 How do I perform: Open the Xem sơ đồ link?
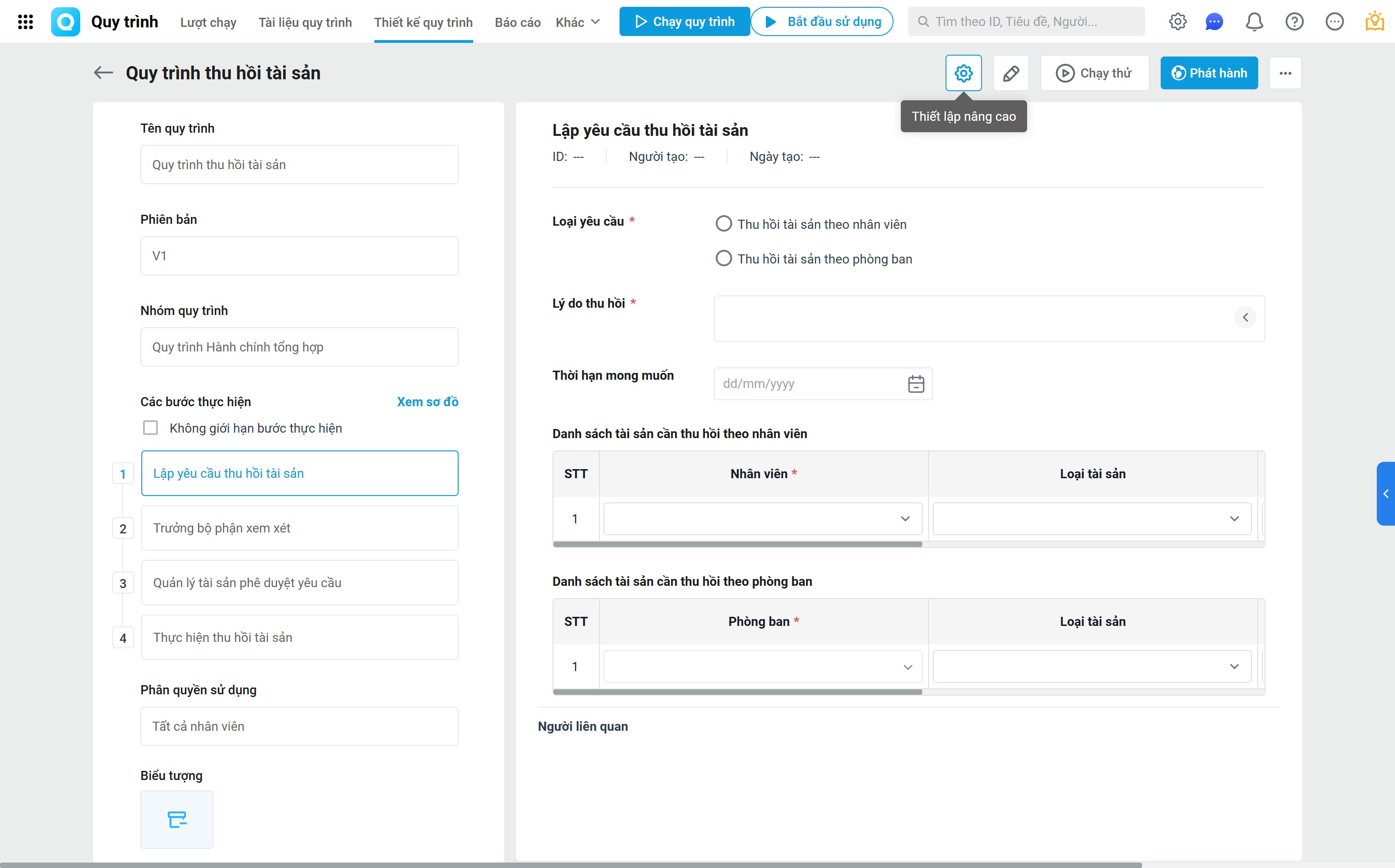[428, 402]
